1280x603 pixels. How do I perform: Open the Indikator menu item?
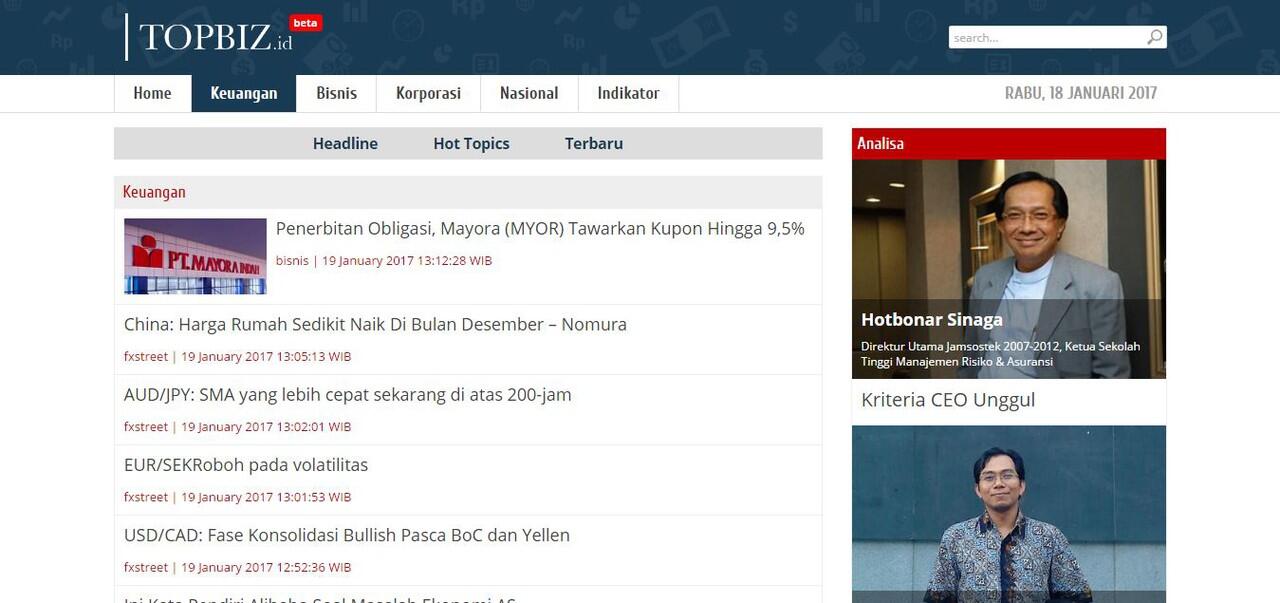click(x=628, y=93)
